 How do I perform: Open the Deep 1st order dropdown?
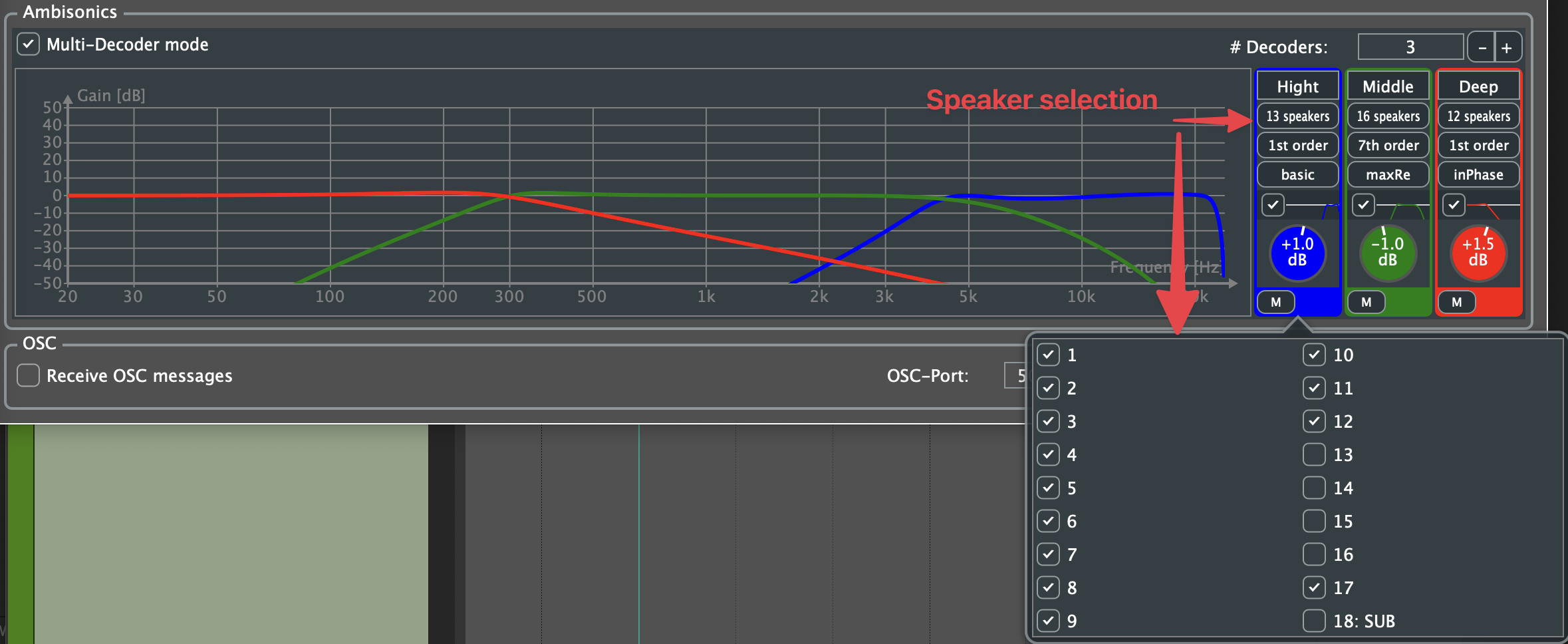[x=1478, y=146]
